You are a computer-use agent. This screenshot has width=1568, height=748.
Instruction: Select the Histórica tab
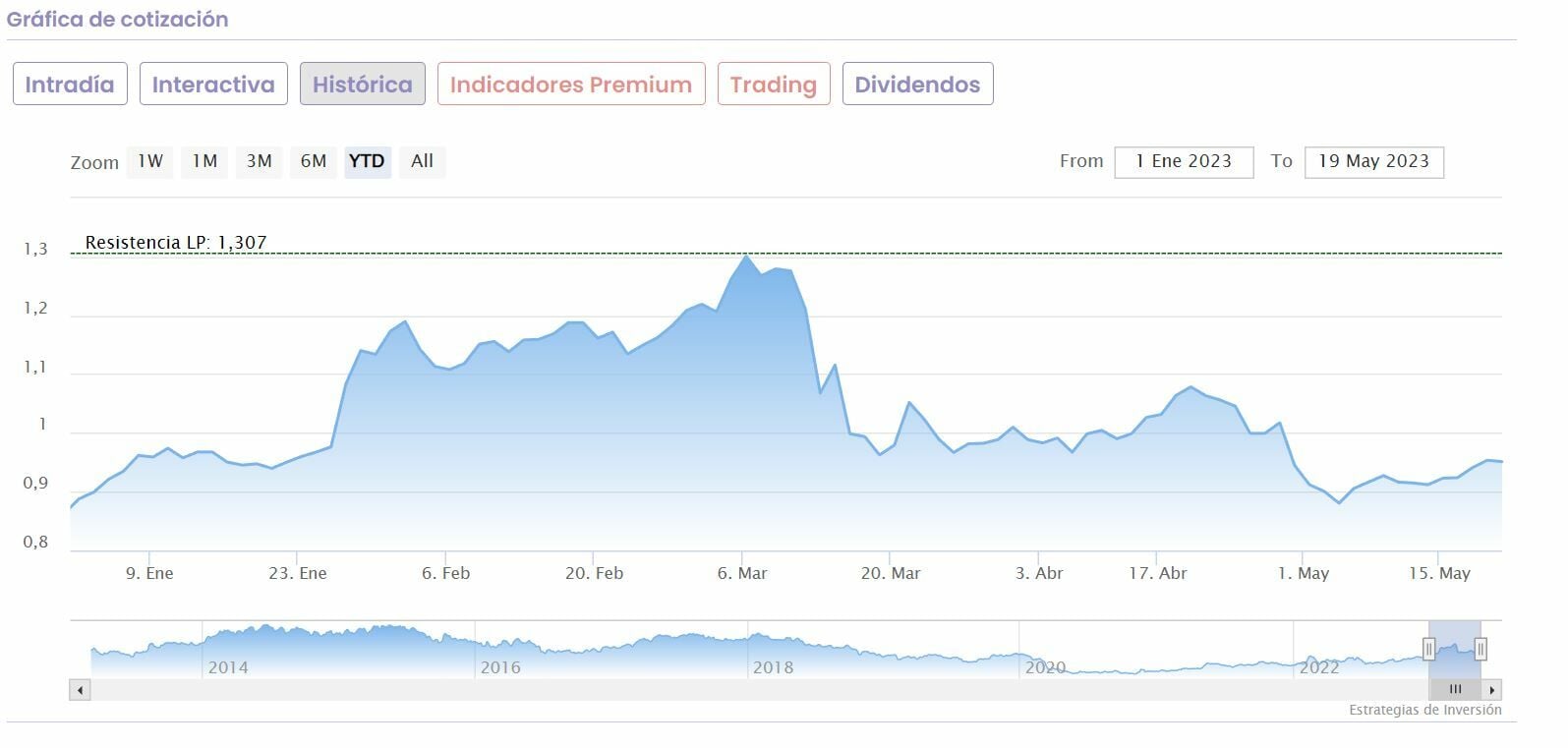coord(362,85)
